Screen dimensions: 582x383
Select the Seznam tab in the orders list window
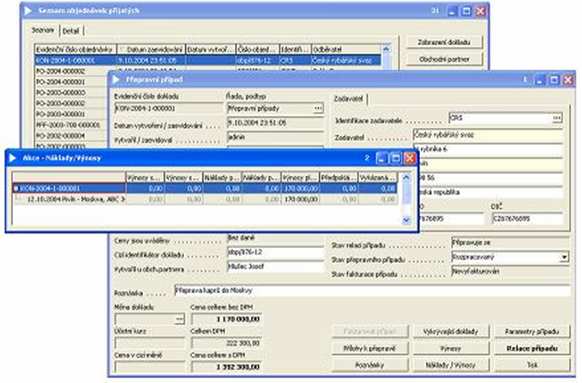43,30
